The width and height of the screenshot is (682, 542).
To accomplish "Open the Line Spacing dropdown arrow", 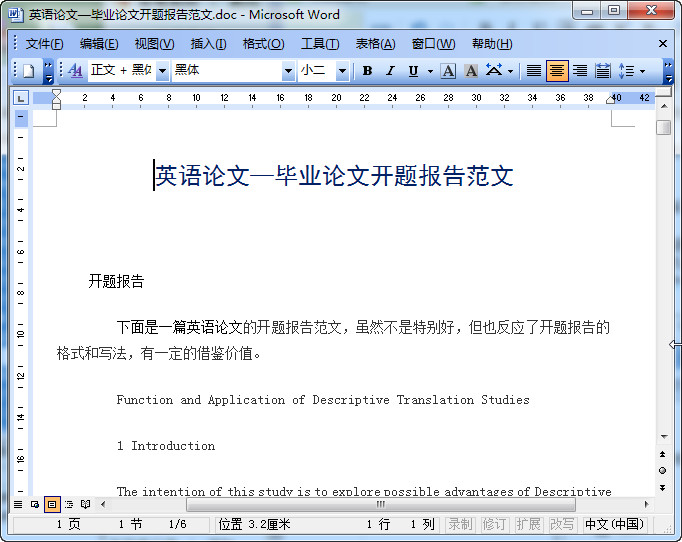I will click(x=642, y=71).
